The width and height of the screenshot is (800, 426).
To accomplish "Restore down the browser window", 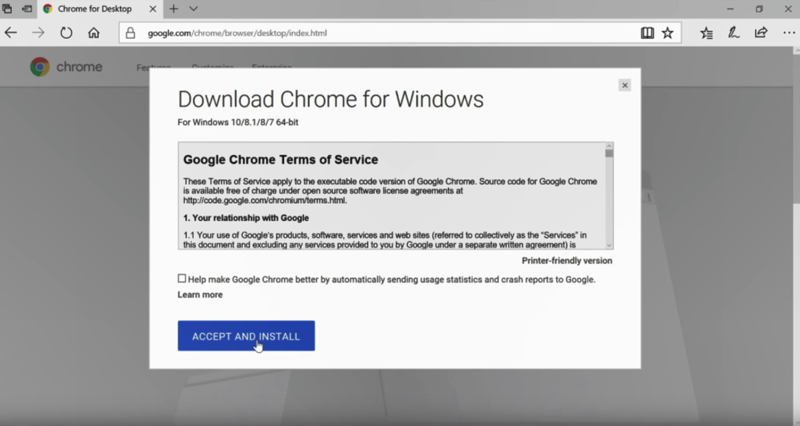I will coord(759,9).
